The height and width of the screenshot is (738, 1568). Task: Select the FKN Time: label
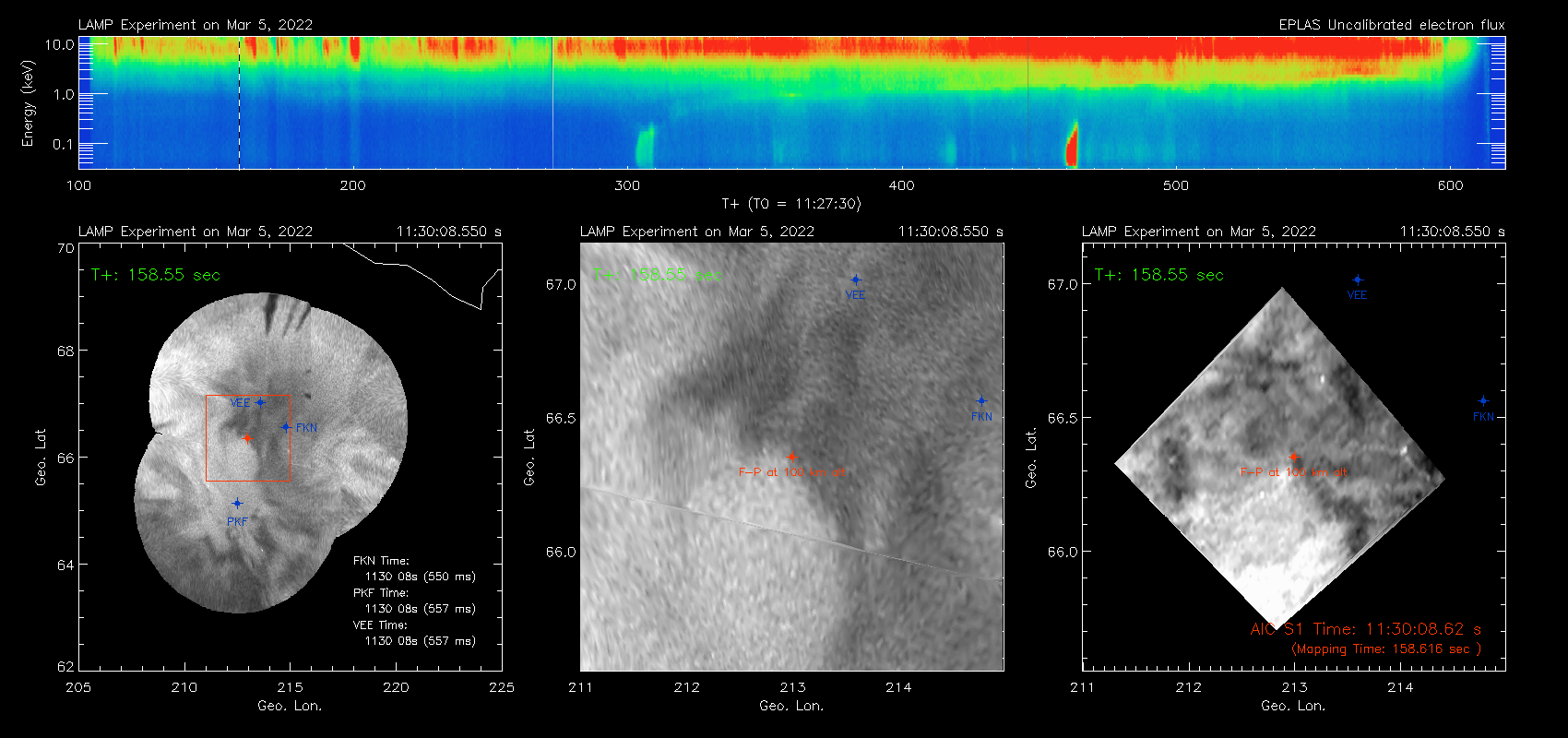pos(381,560)
